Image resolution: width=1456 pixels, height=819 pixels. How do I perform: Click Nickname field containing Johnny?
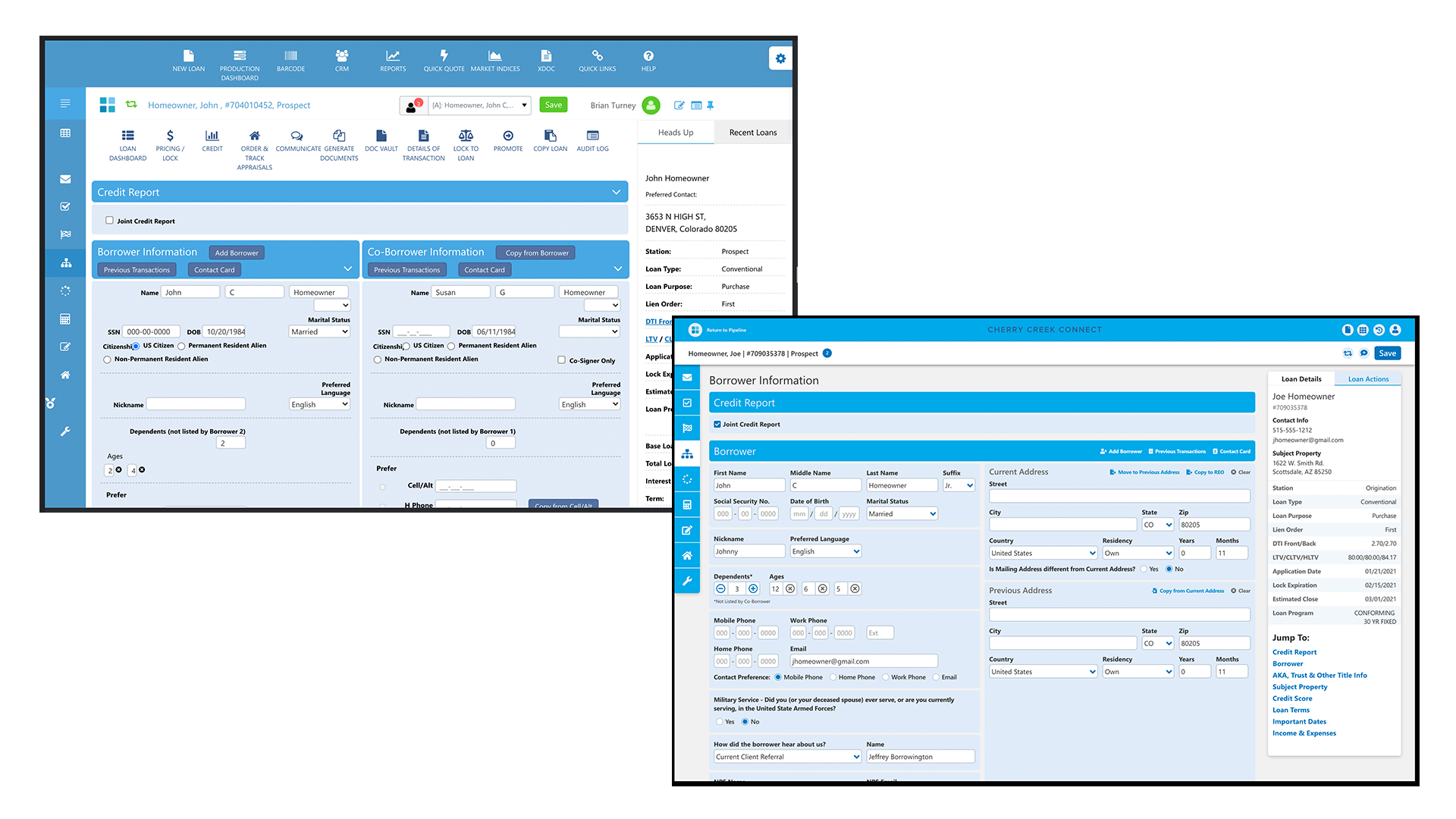pos(749,551)
